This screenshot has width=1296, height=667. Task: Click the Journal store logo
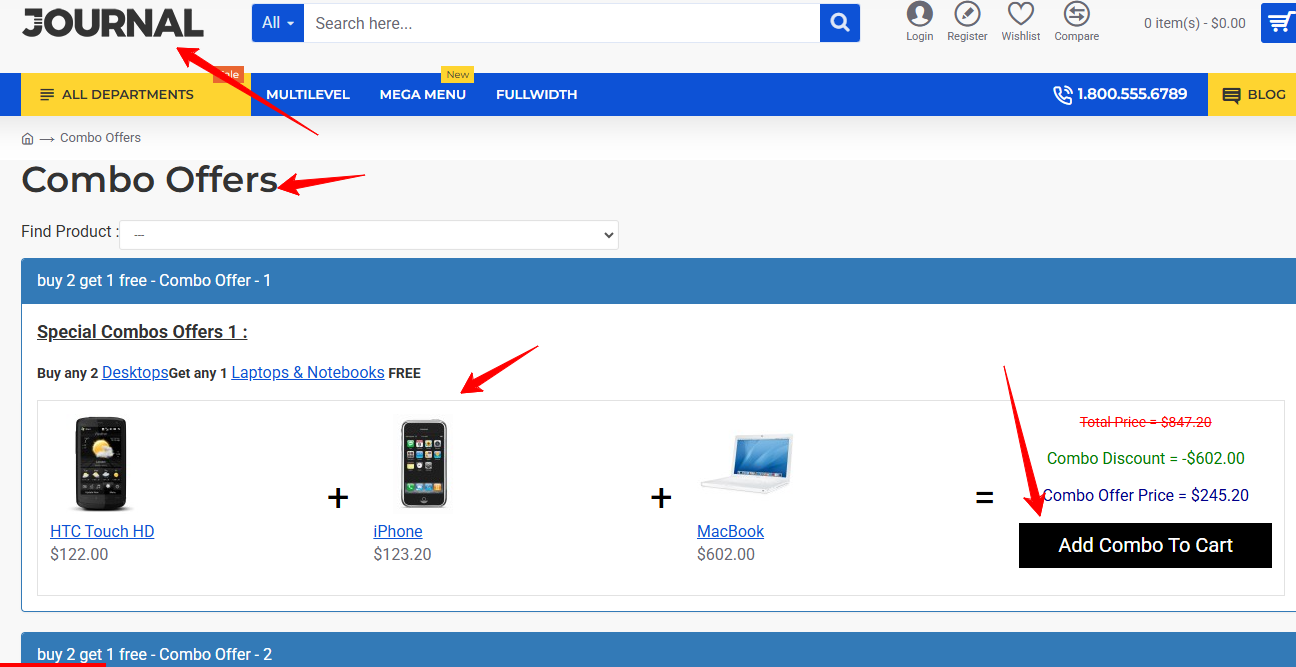[112, 23]
